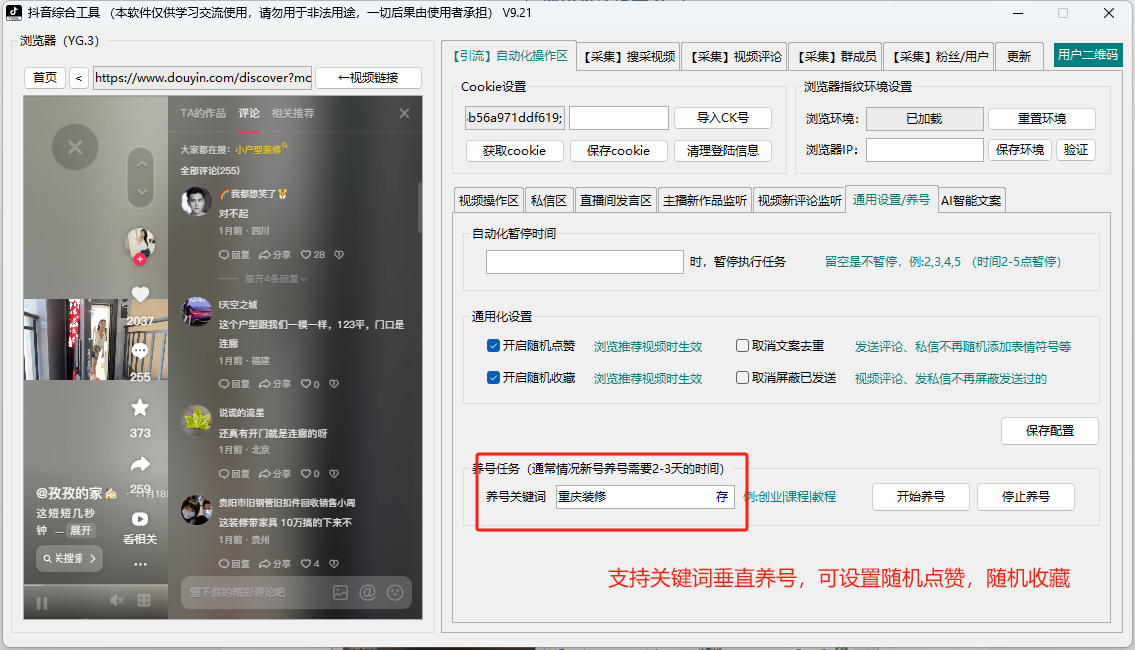Screen dimensions: 1135x650
Task: Switch to the AI智能文案 tab
Action: click(972, 199)
